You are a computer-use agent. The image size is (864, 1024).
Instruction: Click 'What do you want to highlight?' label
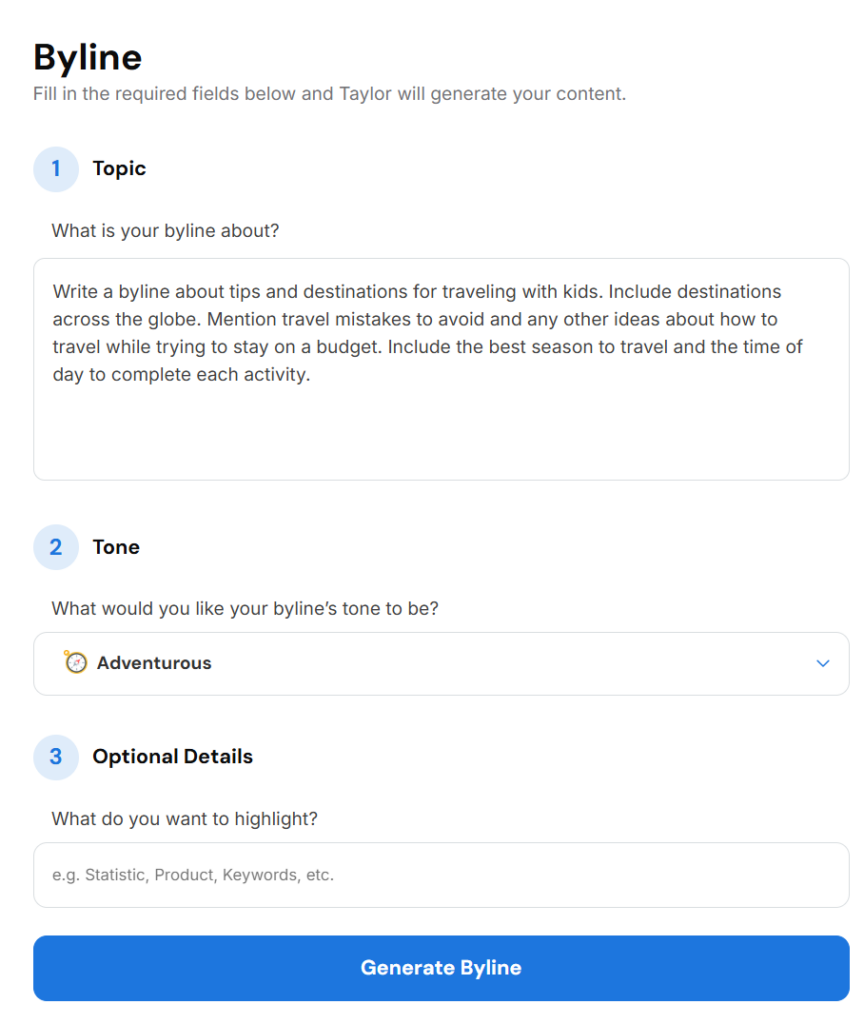(x=184, y=818)
